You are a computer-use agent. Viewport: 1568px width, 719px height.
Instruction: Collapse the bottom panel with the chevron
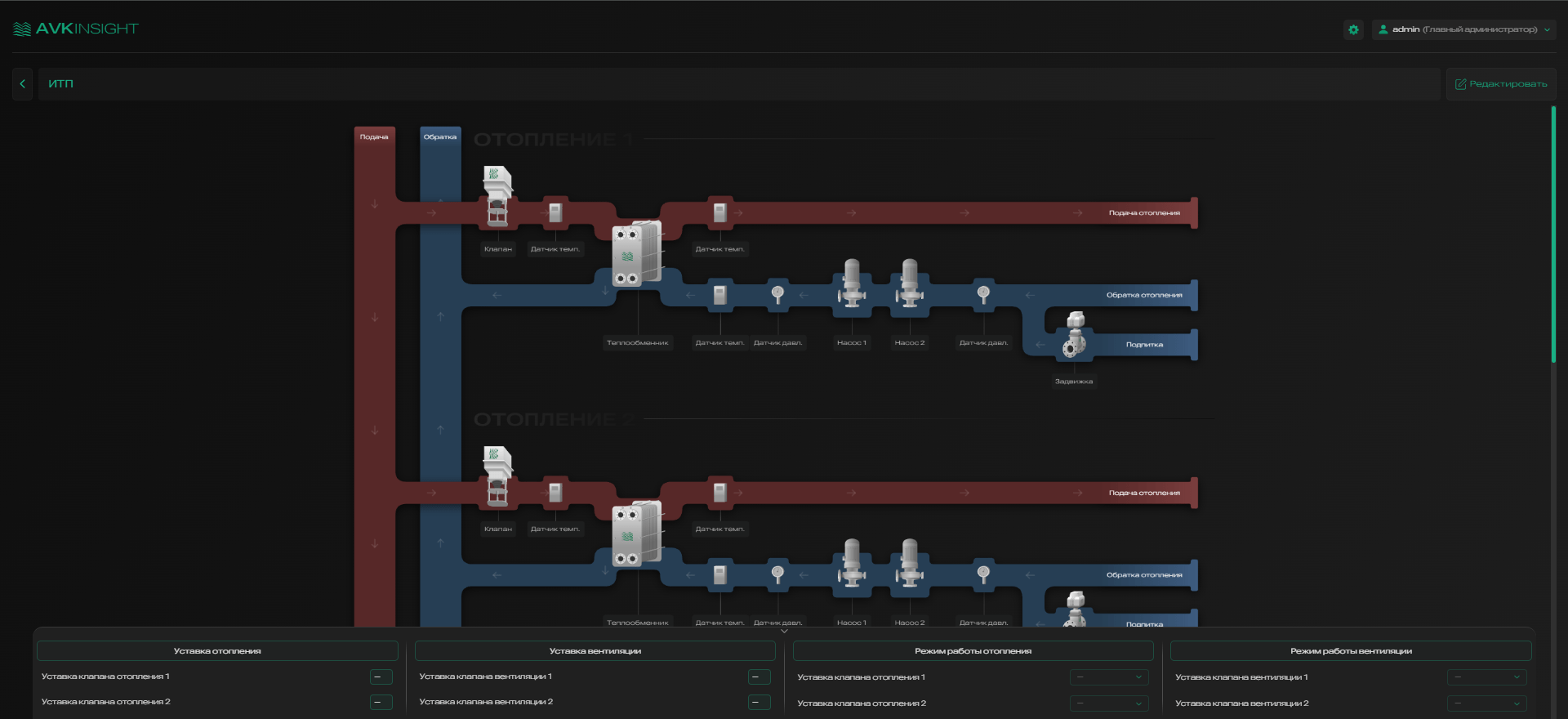click(x=784, y=631)
